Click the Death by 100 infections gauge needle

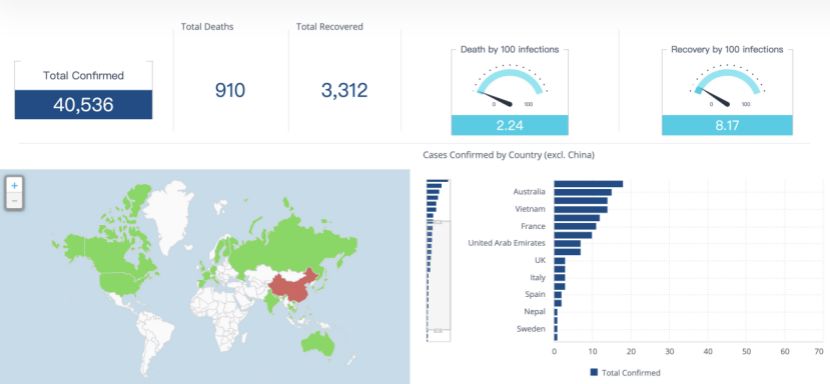(496, 99)
